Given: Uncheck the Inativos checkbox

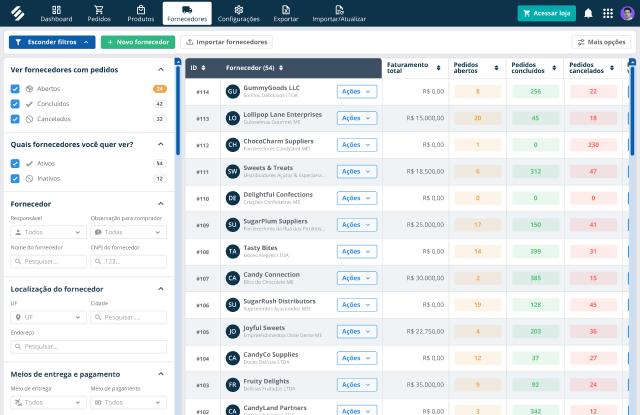Looking at the screenshot, I should (15, 178).
